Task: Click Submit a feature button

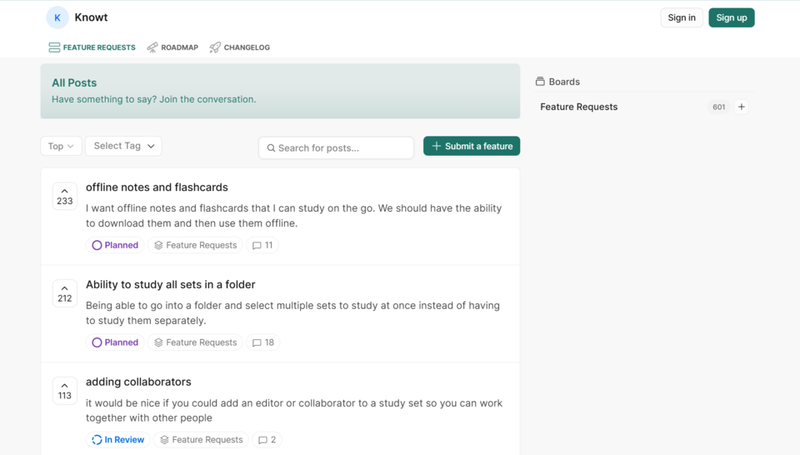Action: pos(471,146)
